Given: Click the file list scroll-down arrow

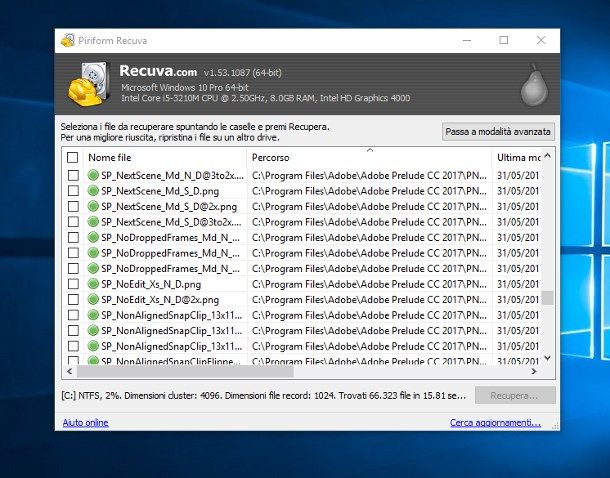Looking at the screenshot, I should pos(547,358).
